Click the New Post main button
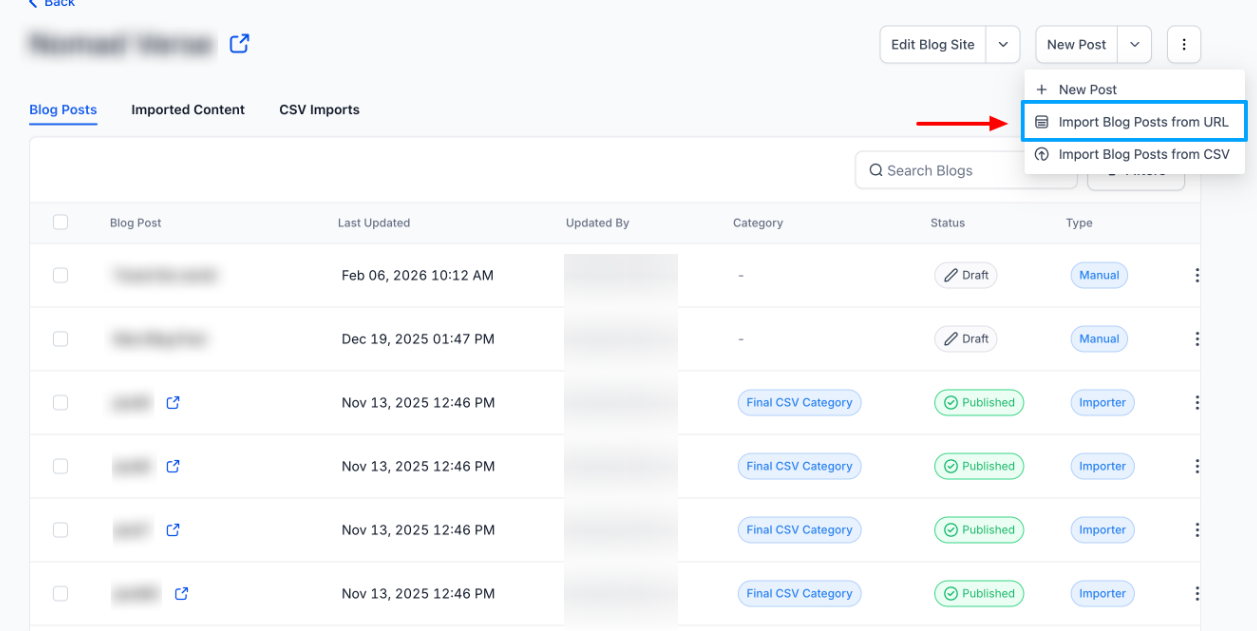 click(x=1076, y=45)
